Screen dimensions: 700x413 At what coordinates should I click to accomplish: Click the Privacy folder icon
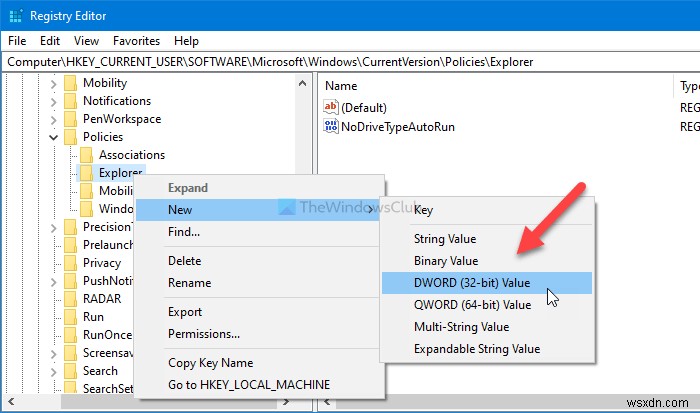[x=71, y=263]
